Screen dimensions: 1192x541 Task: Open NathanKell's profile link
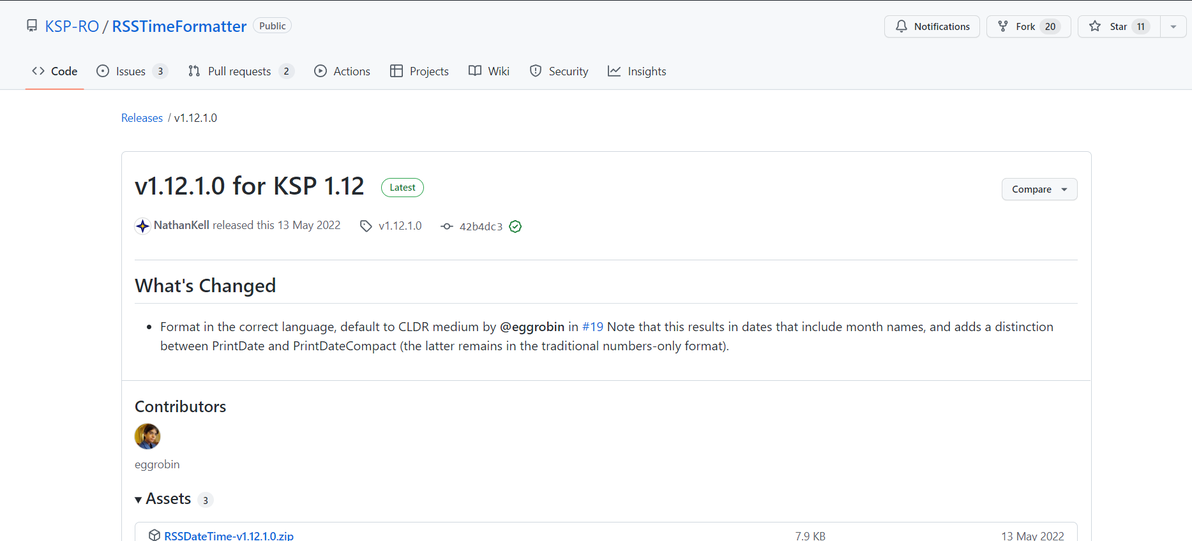click(x=182, y=226)
